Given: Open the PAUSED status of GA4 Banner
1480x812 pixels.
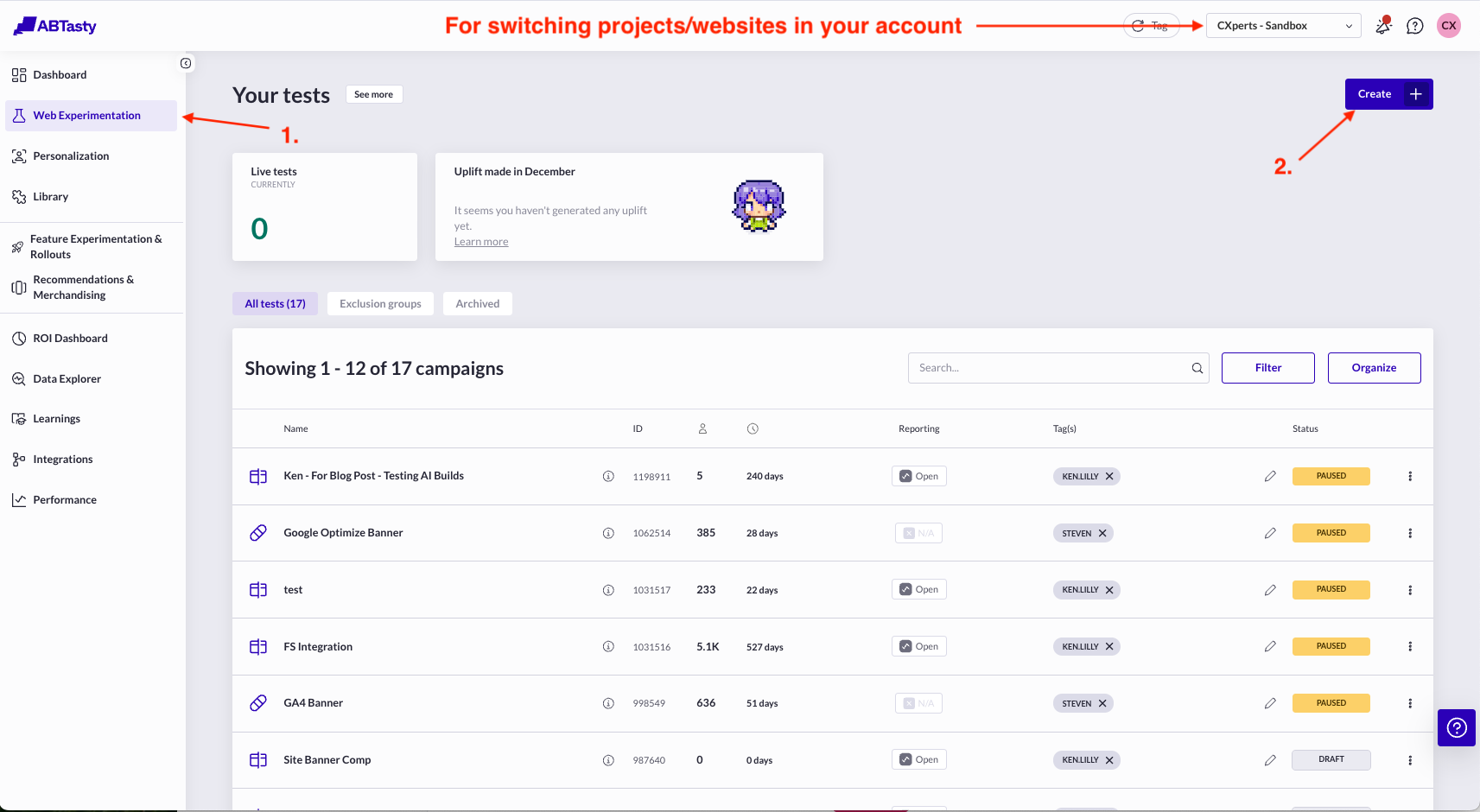Looking at the screenshot, I should 1331,703.
